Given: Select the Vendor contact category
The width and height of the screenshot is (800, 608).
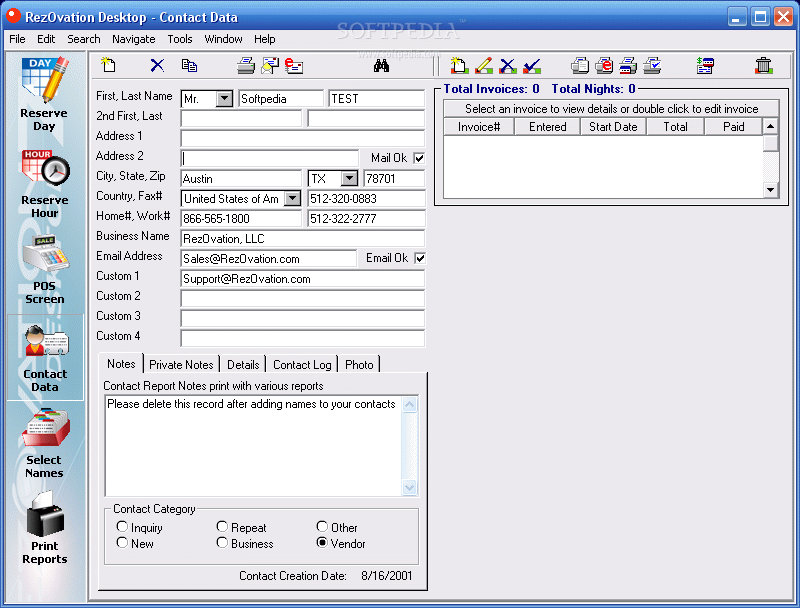Looking at the screenshot, I should [x=322, y=542].
